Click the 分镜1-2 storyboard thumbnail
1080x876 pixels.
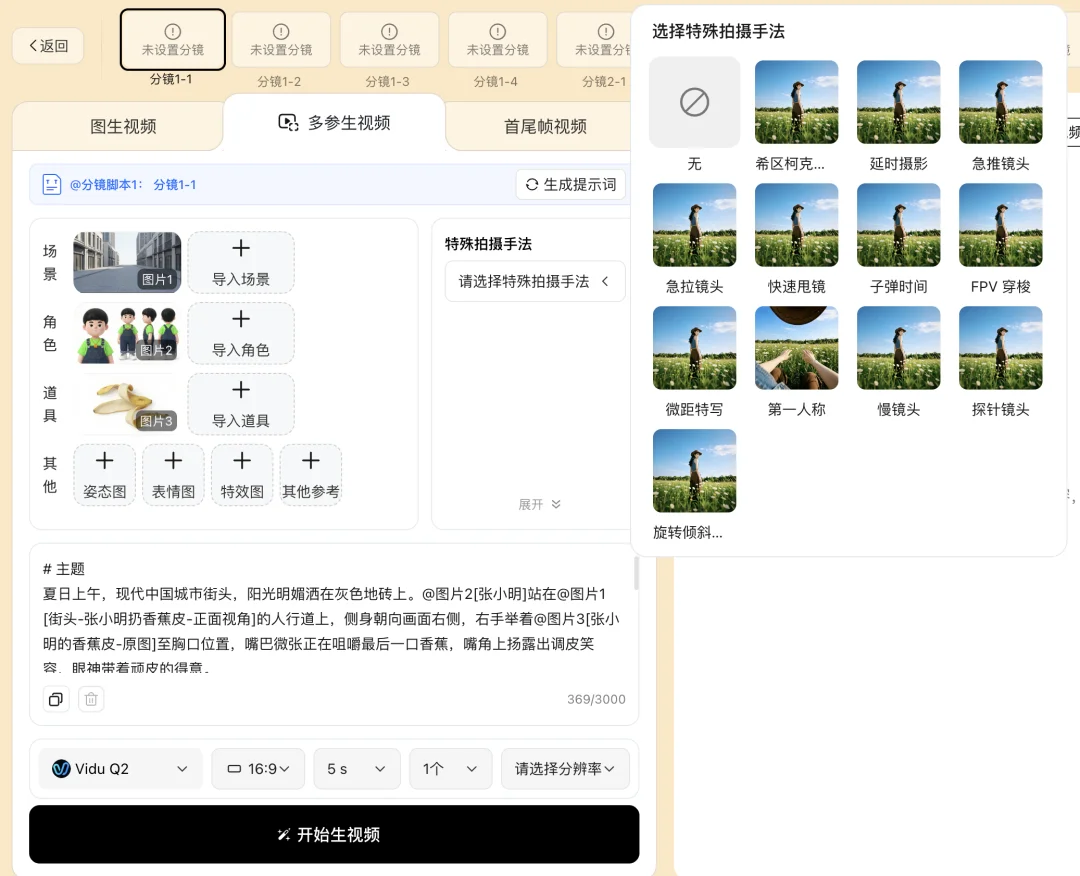pyautogui.click(x=281, y=40)
